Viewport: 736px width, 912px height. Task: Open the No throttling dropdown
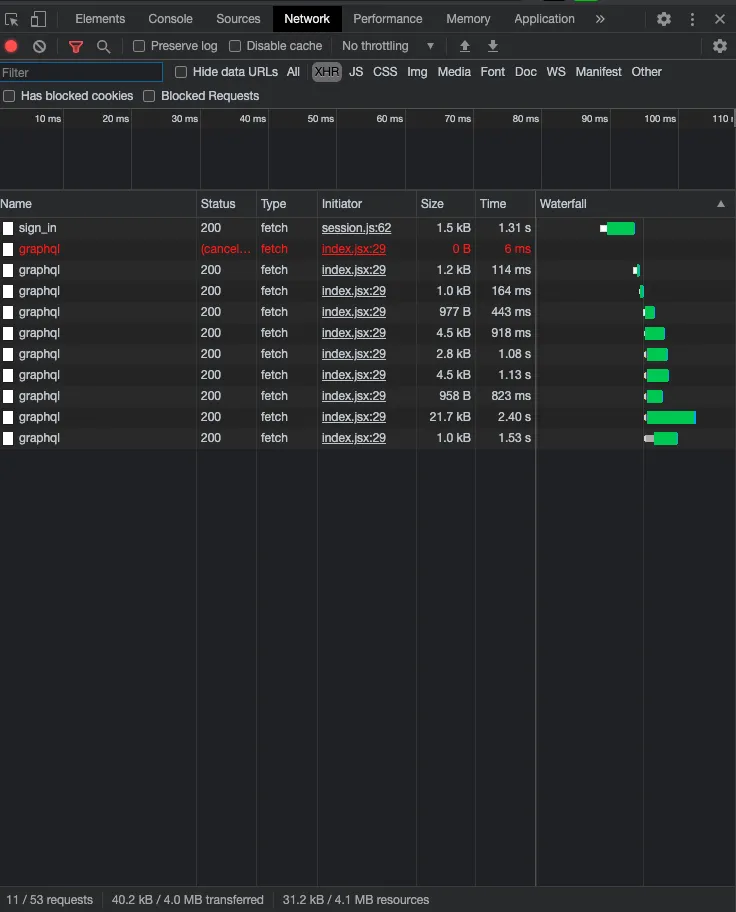tap(388, 46)
